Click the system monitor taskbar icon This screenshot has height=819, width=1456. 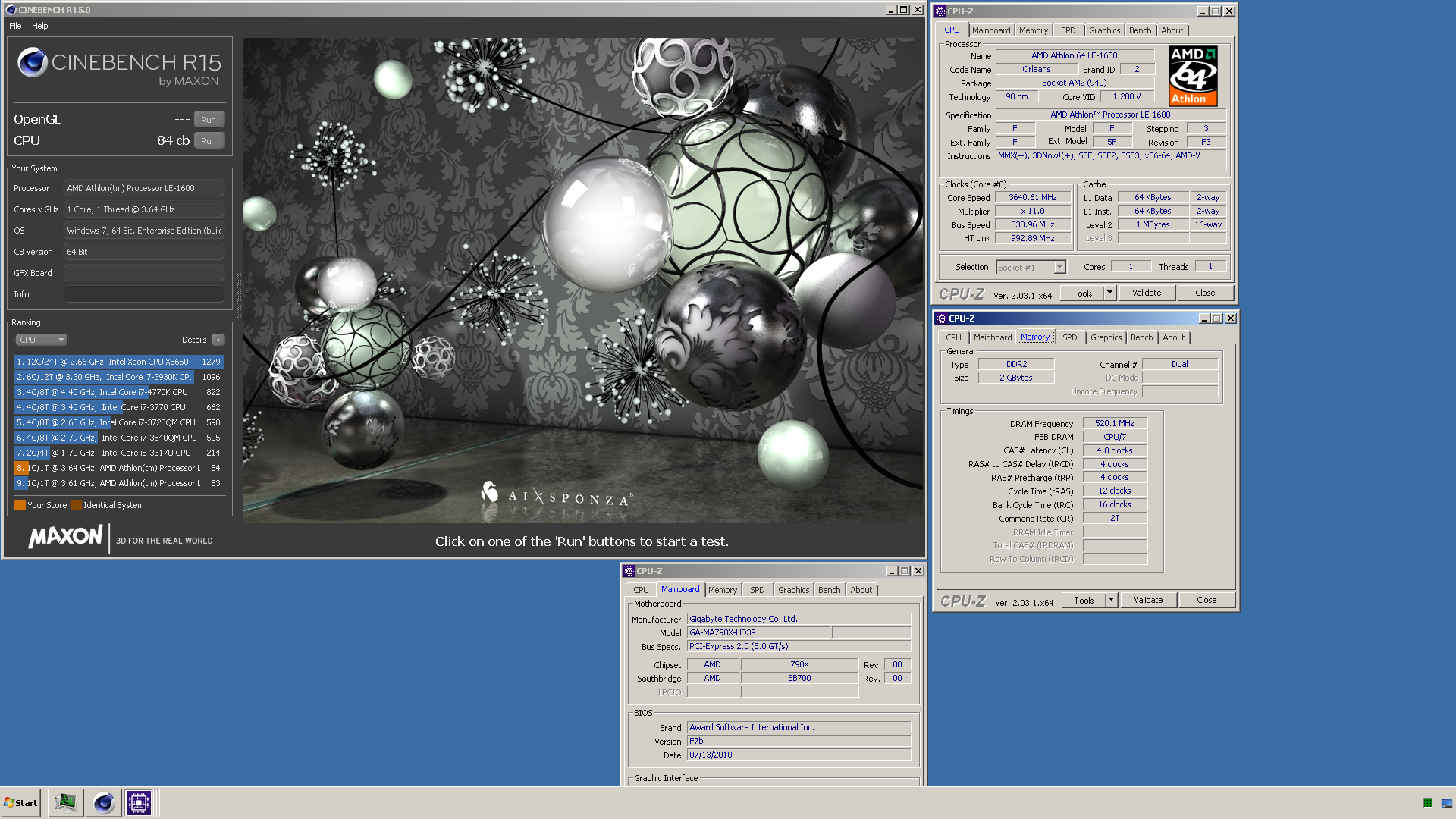click(x=66, y=803)
